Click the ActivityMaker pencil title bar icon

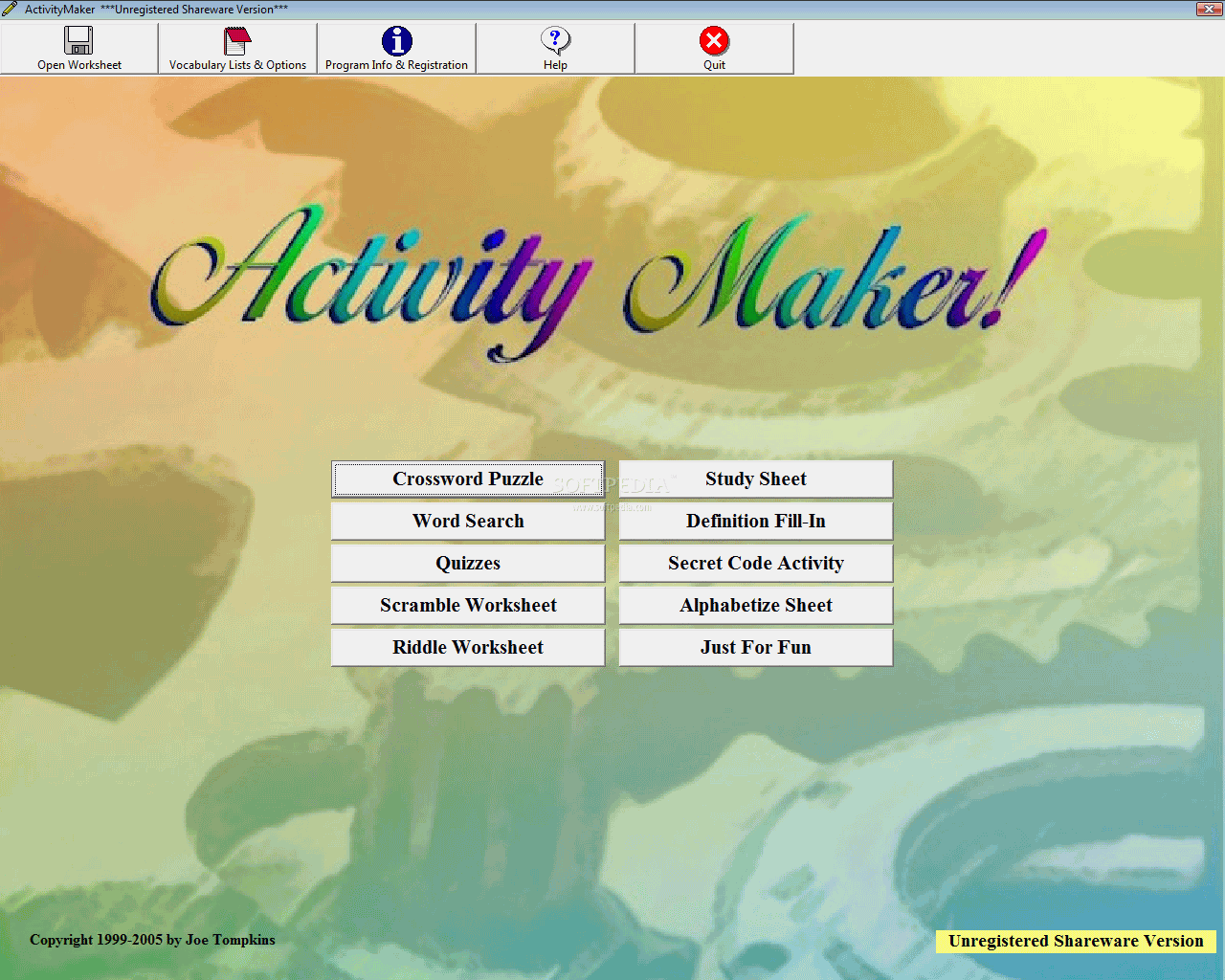[10, 9]
